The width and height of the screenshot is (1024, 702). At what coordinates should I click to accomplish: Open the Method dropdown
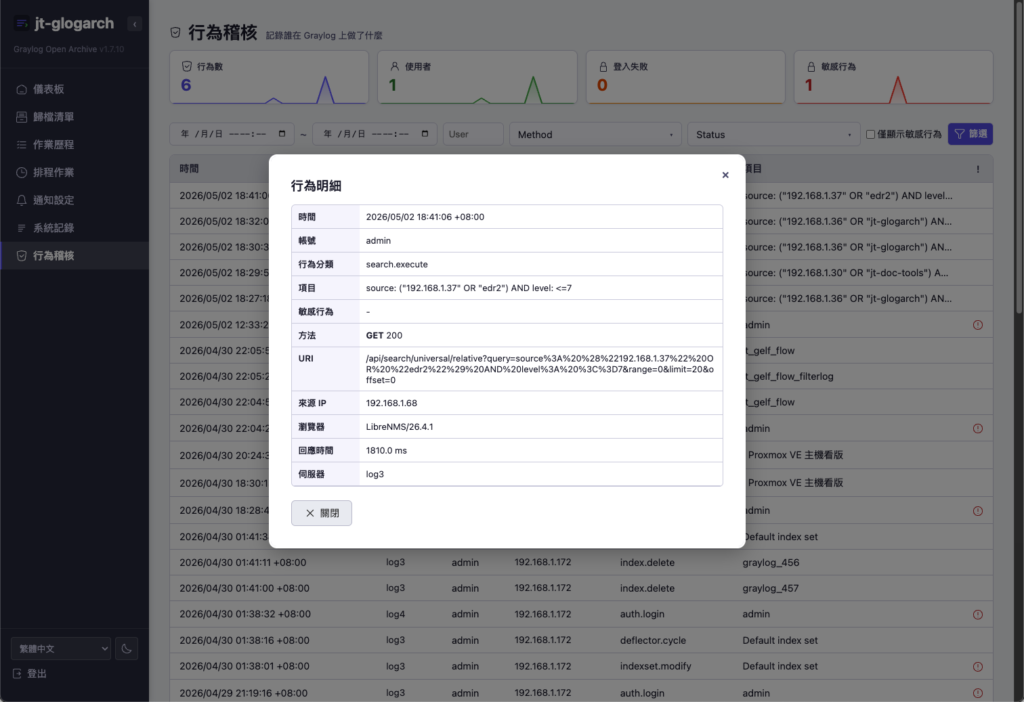tap(595, 134)
